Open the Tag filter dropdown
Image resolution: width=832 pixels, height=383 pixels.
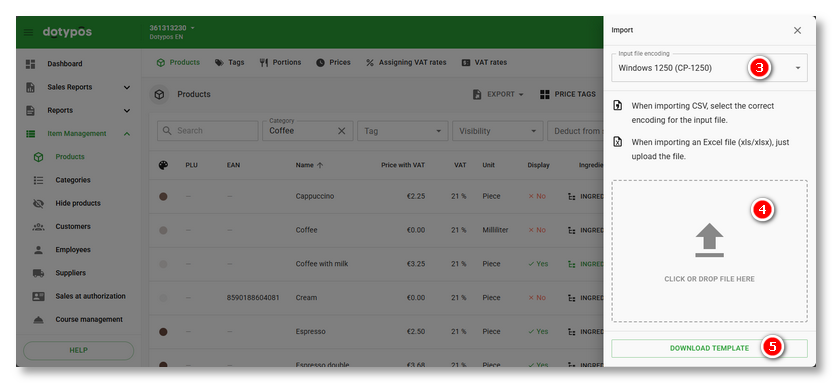pyautogui.click(x=403, y=130)
